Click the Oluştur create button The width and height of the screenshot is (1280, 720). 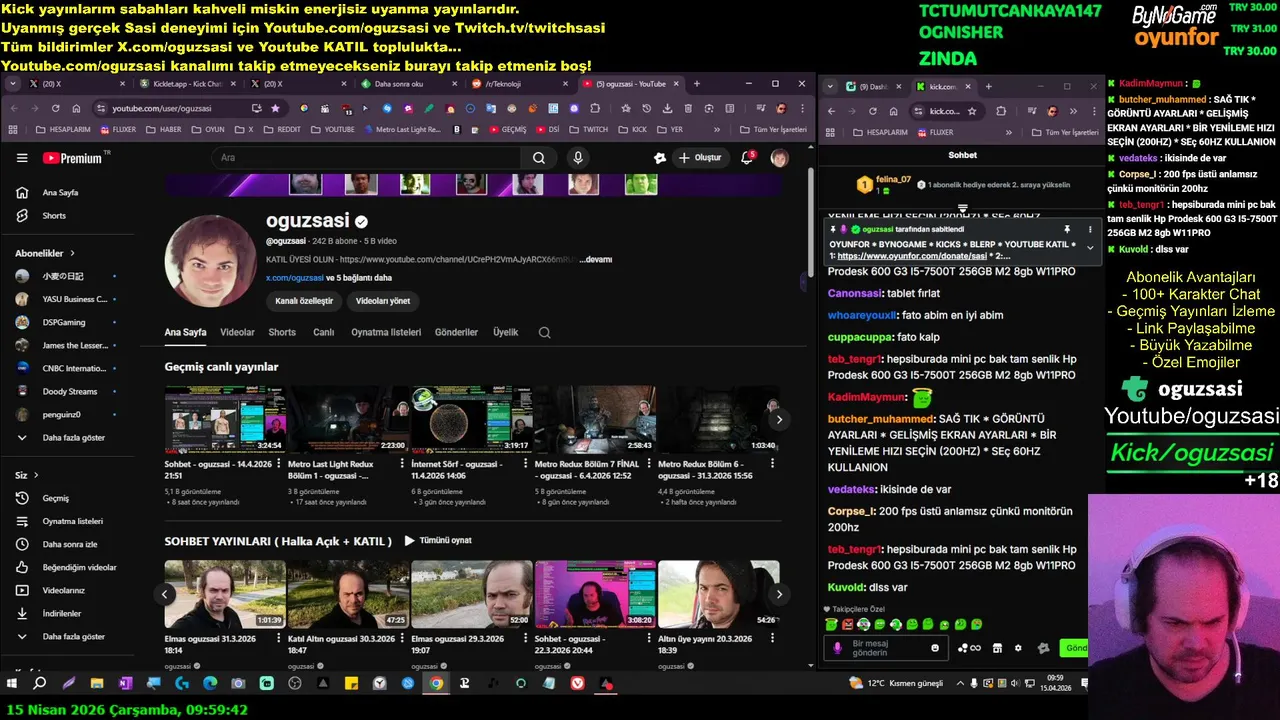coord(699,158)
